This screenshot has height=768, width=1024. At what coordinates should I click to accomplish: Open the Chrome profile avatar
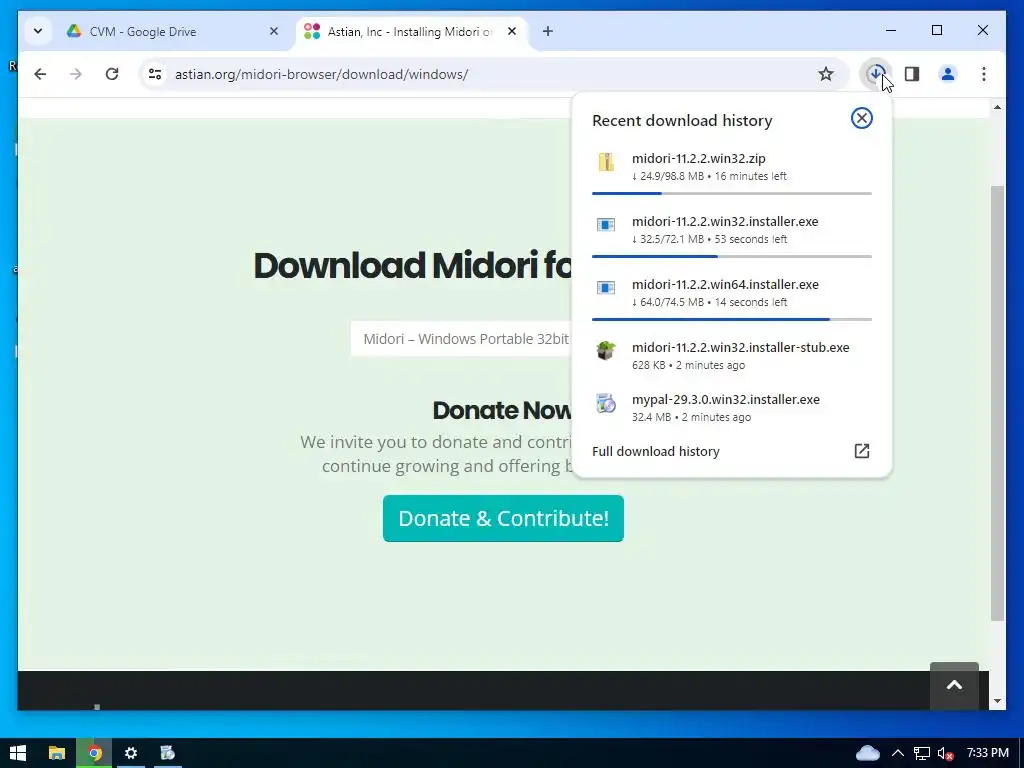coord(948,74)
